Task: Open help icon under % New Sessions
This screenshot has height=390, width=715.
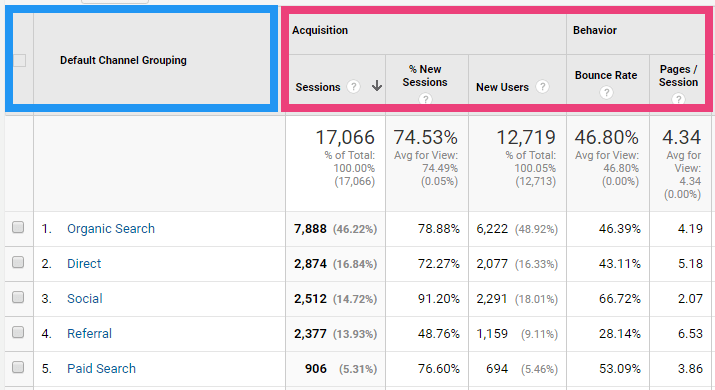Action: click(x=425, y=99)
